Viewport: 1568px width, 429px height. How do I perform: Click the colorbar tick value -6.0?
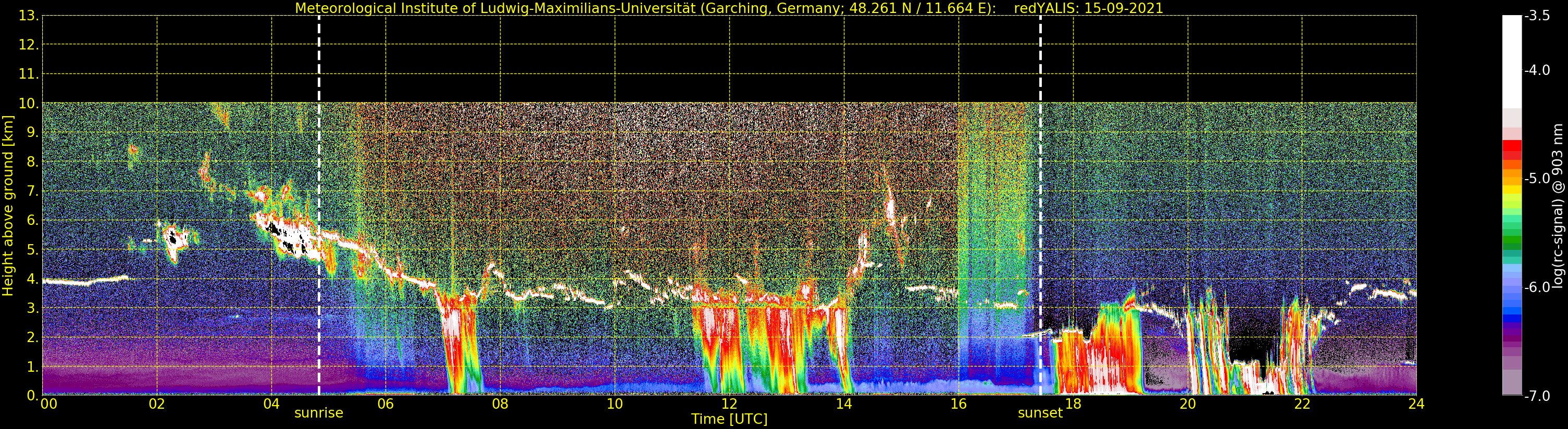(1537, 287)
